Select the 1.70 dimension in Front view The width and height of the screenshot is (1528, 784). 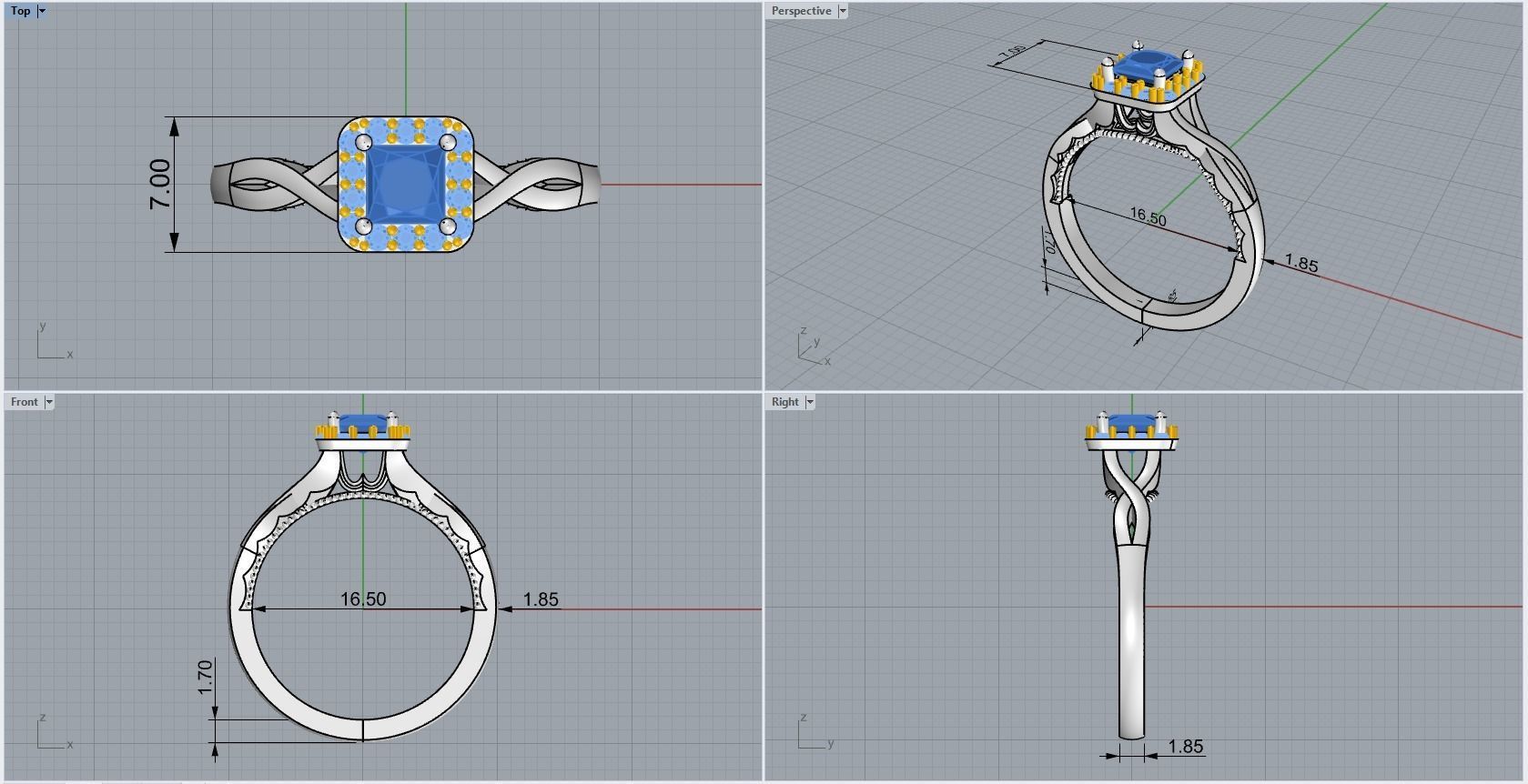(x=205, y=677)
